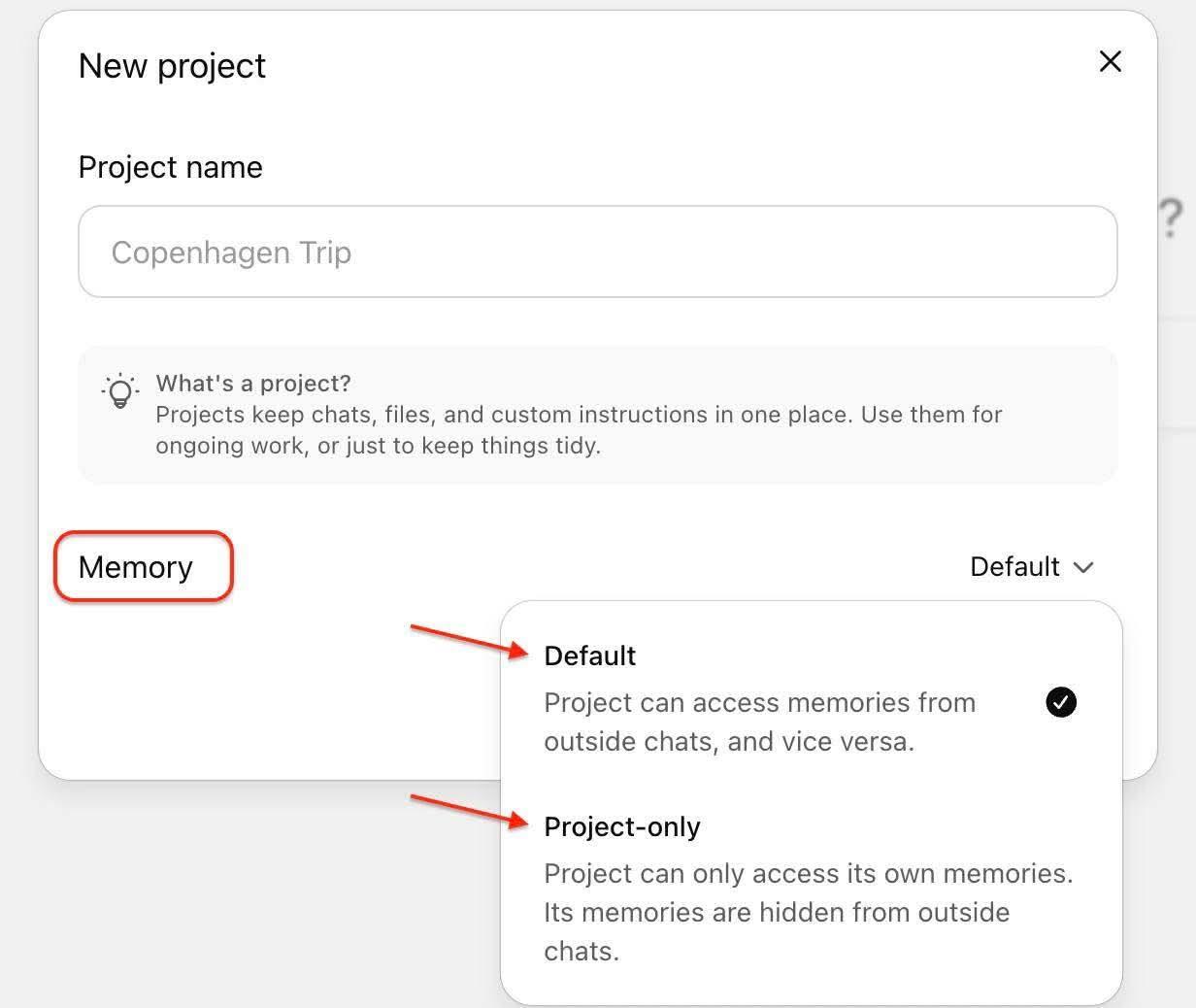The height and width of the screenshot is (1008, 1196).
Task: Click the black checkmark beside Default option
Action: (x=1061, y=701)
